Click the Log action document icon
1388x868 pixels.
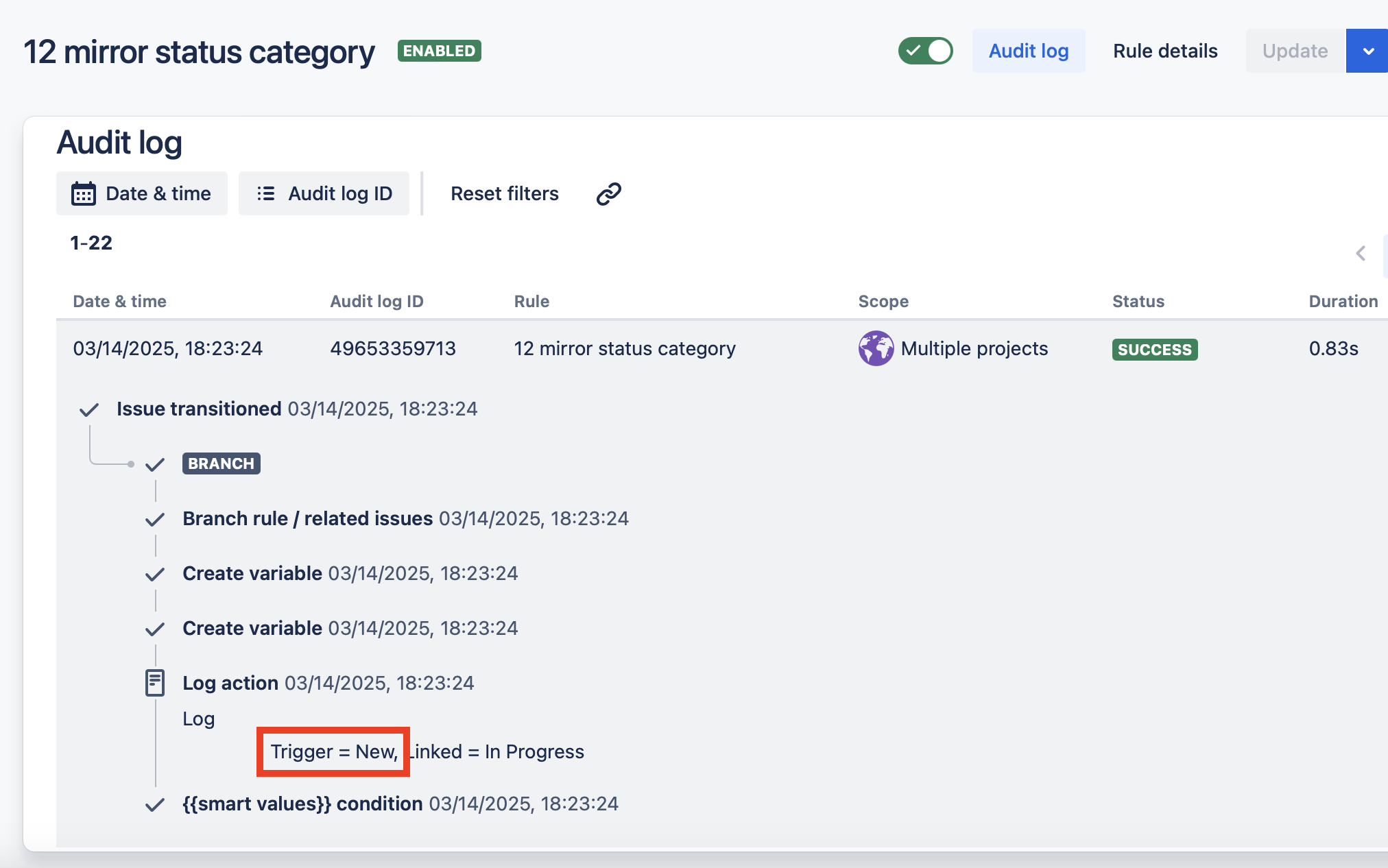[x=155, y=683]
